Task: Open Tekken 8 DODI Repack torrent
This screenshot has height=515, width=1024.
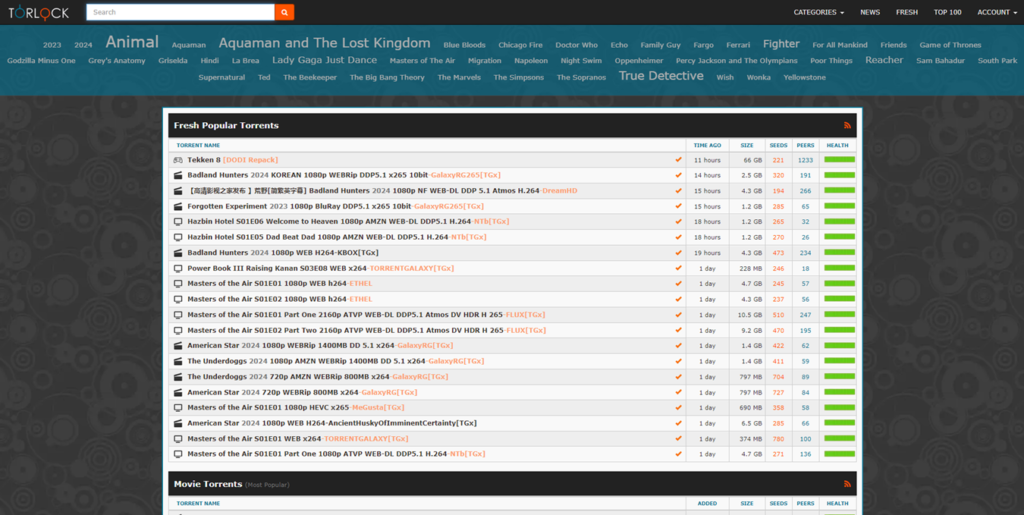Action: [232, 160]
